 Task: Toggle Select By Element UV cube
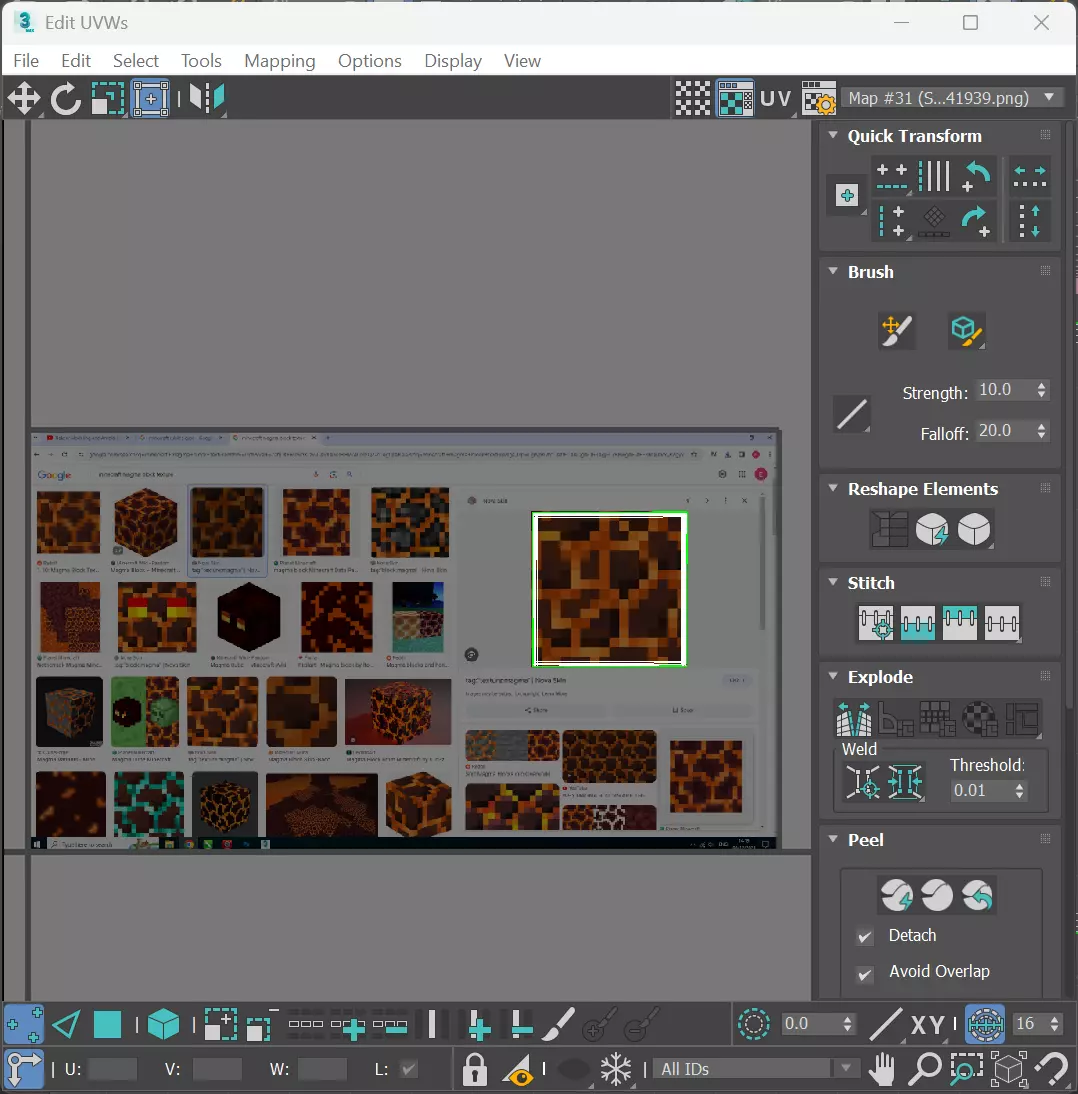coord(163,1024)
